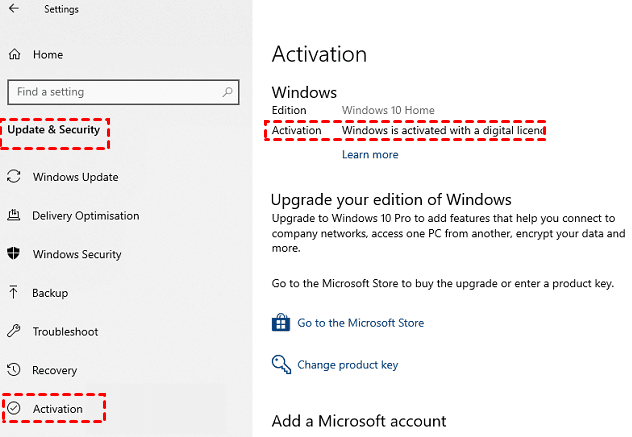Click the product key icon
Image resolution: width=632 pixels, height=437 pixels.
pyautogui.click(x=280, y=364)
